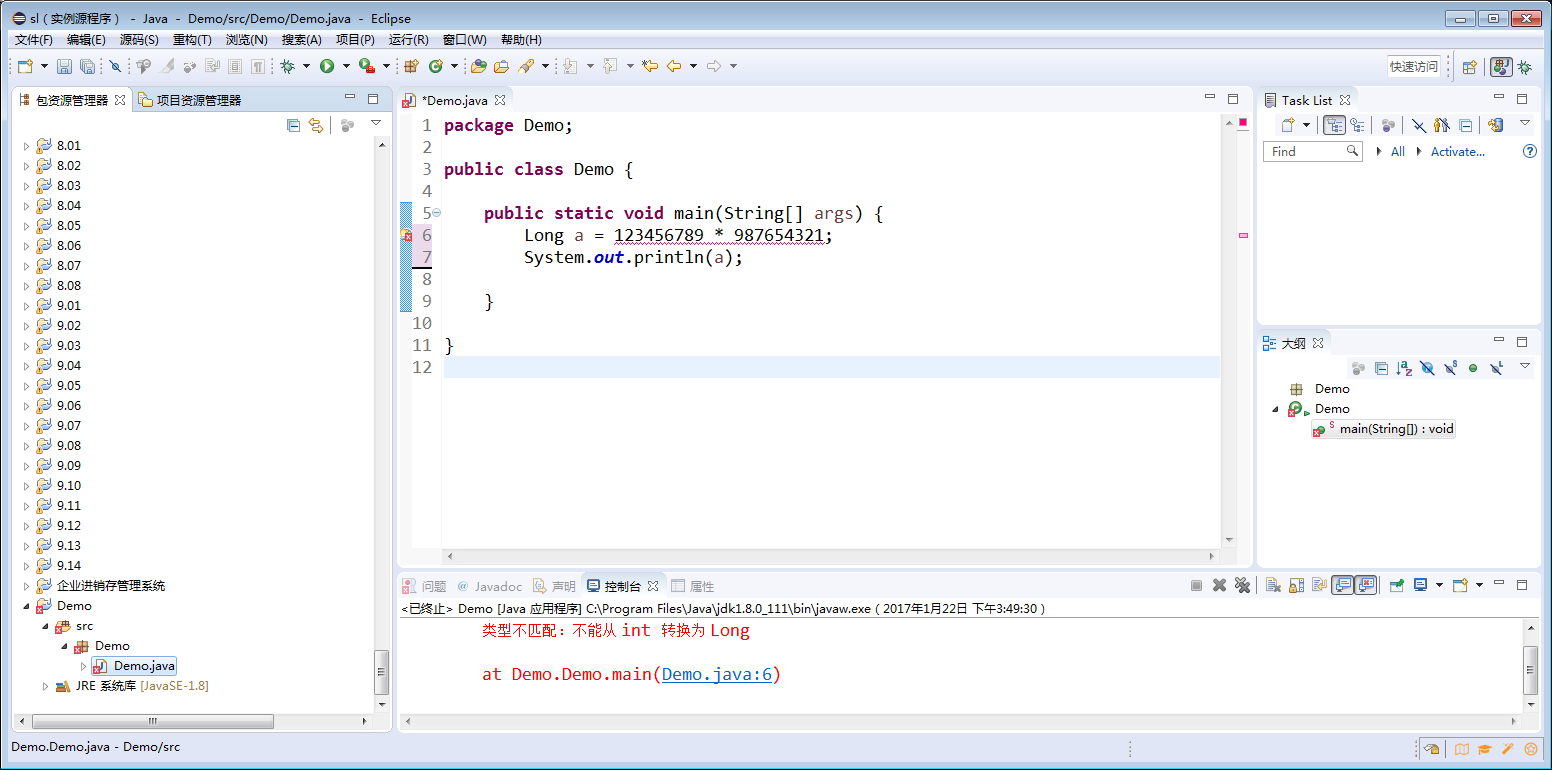Toggle Hide Non-Public Members green dot

coord(1473,368)
